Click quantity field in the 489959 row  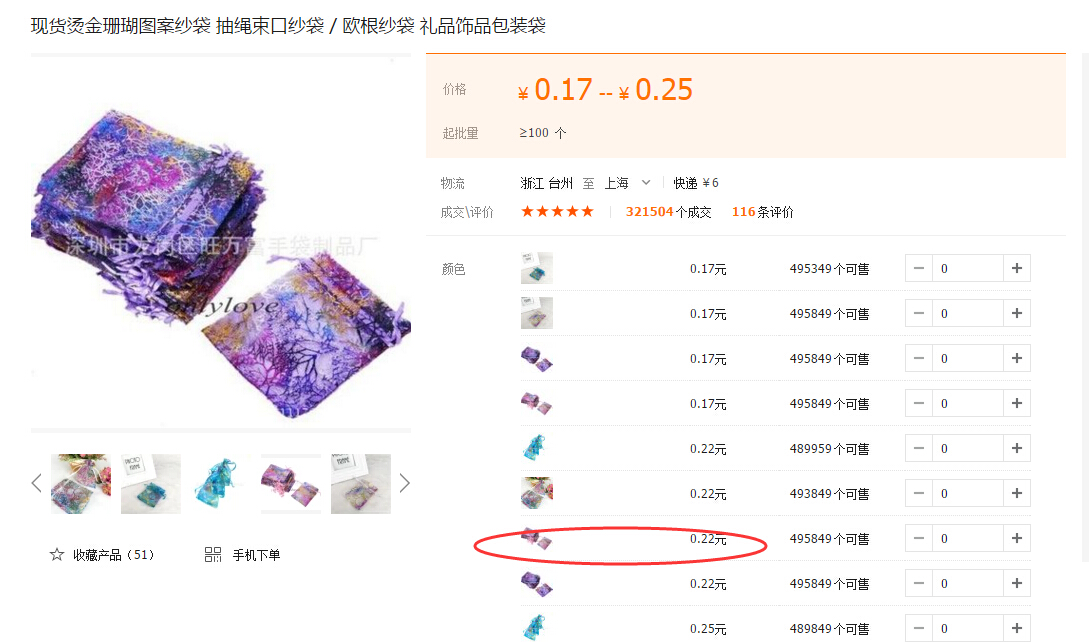pos(967,448)
